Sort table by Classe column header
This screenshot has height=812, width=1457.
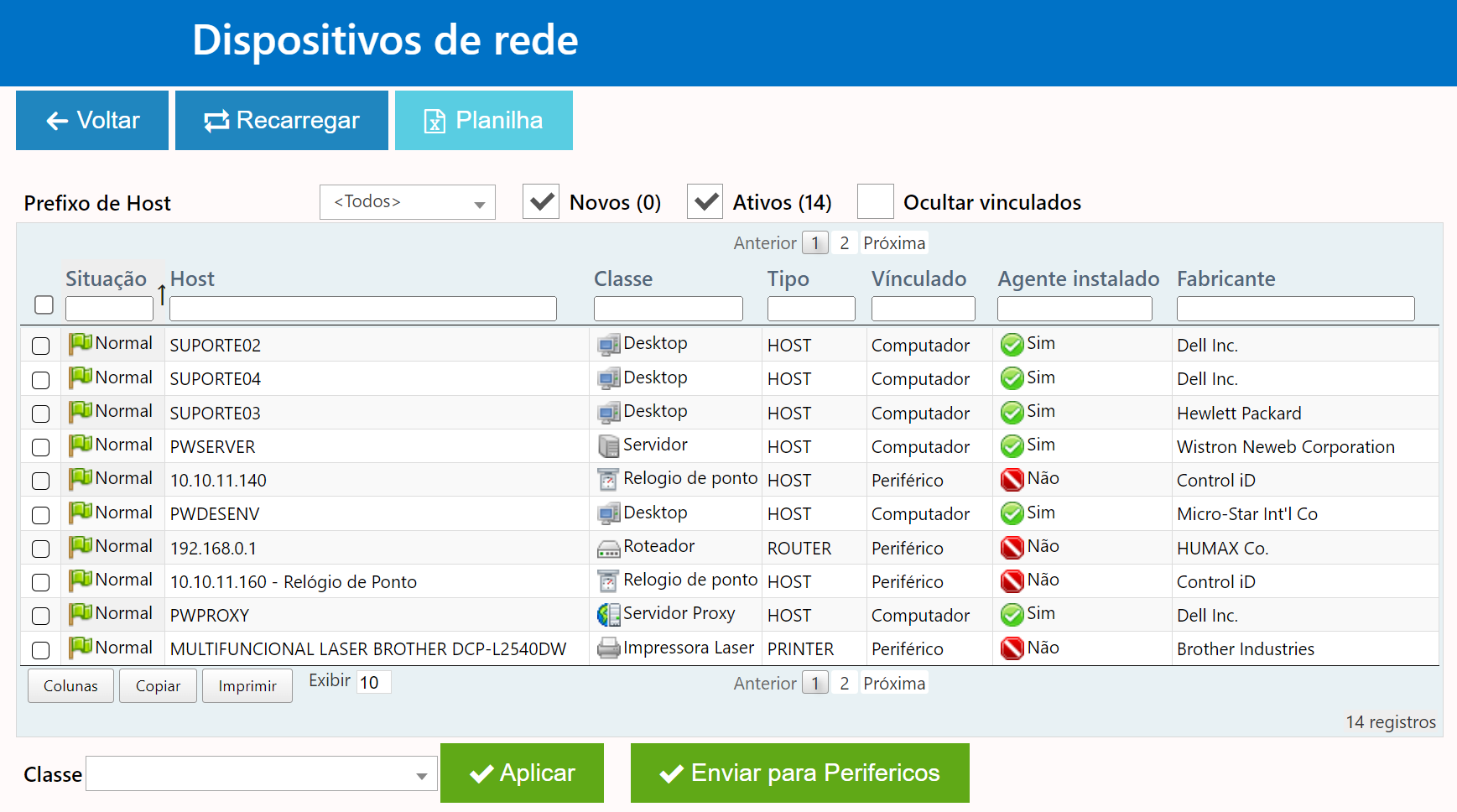[623, 278]
